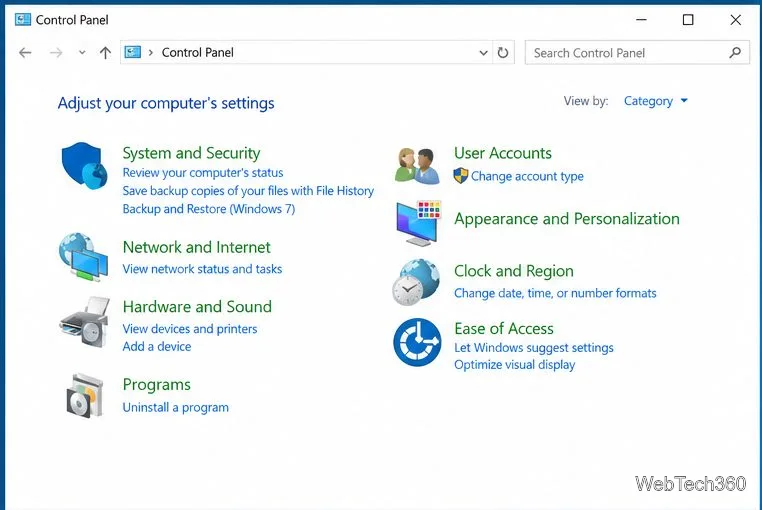Open User Accounts category heading
This screenshot has width=762, height=510.
[503, 153]
